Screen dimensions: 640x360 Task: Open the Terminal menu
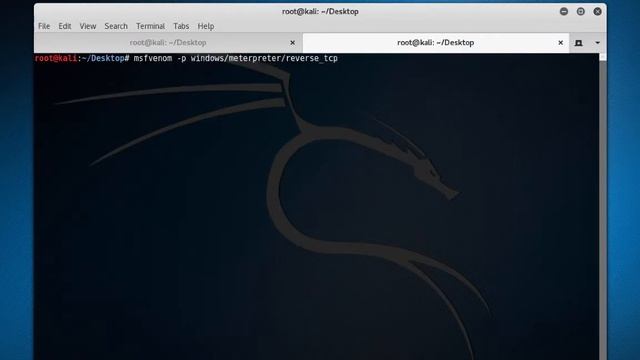150,26
